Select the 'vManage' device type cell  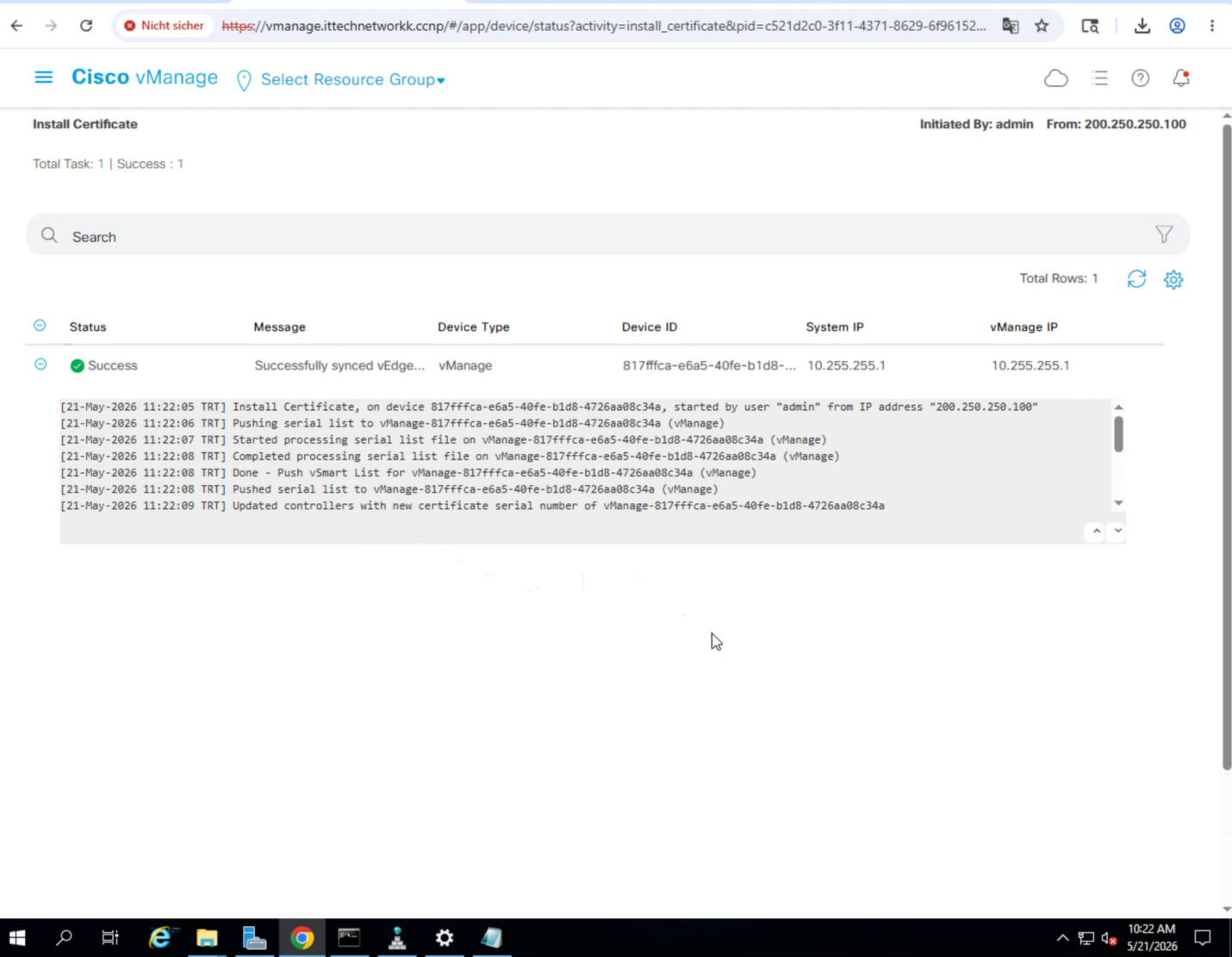point(465,365)
